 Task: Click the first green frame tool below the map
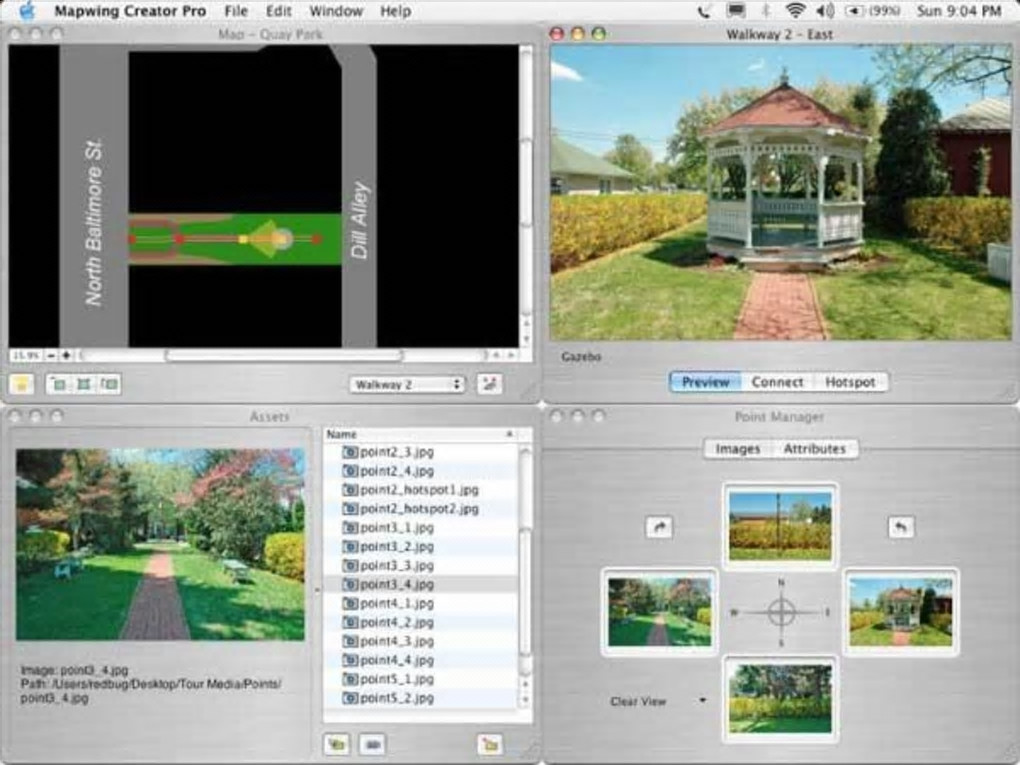click(59, 384)
